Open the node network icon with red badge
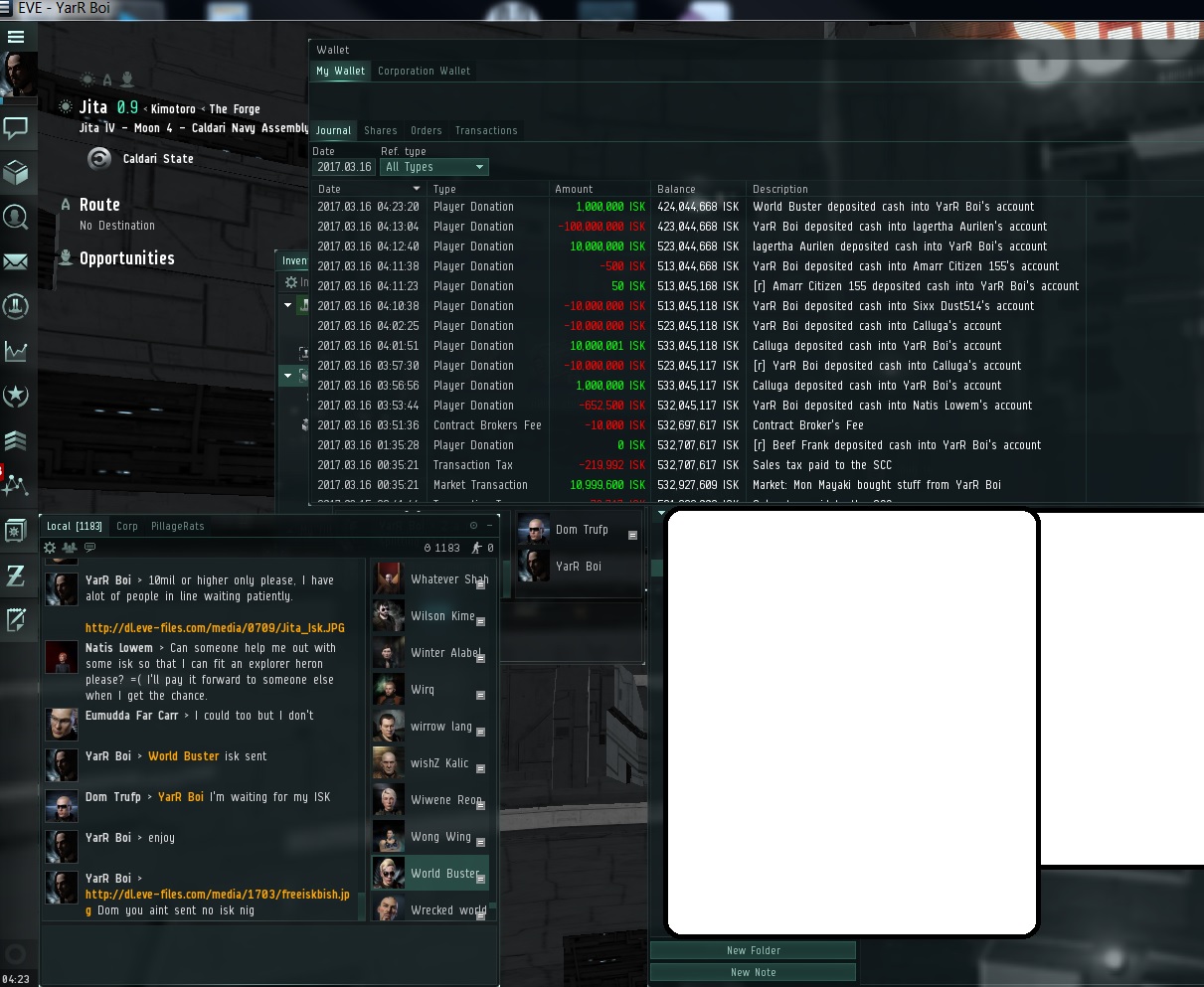Image resolution: width=1204 pixels, height=987 pixels. (16, 484)
